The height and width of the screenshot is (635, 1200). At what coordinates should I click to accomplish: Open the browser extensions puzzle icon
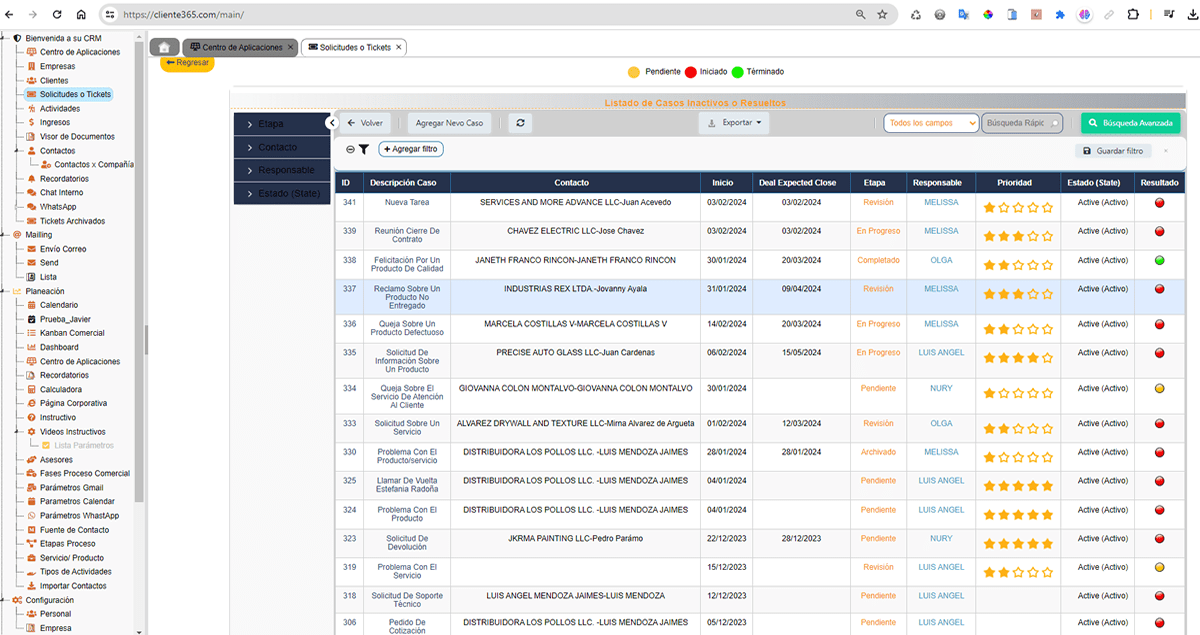coord(1133,15)
